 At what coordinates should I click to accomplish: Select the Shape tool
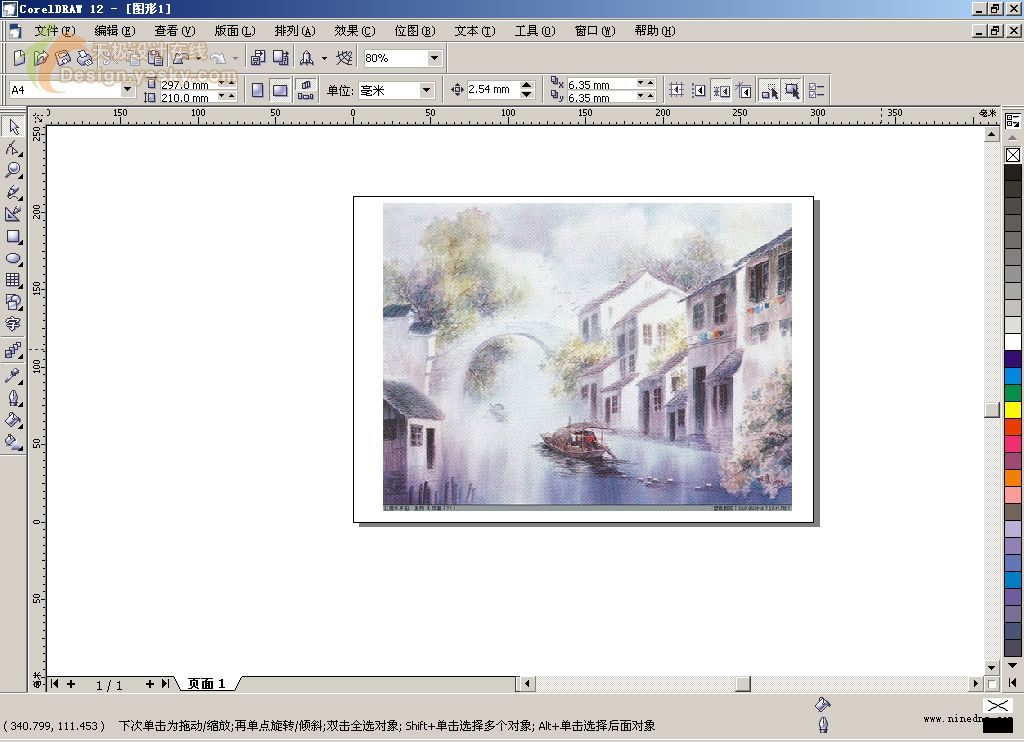pos(13,148)
